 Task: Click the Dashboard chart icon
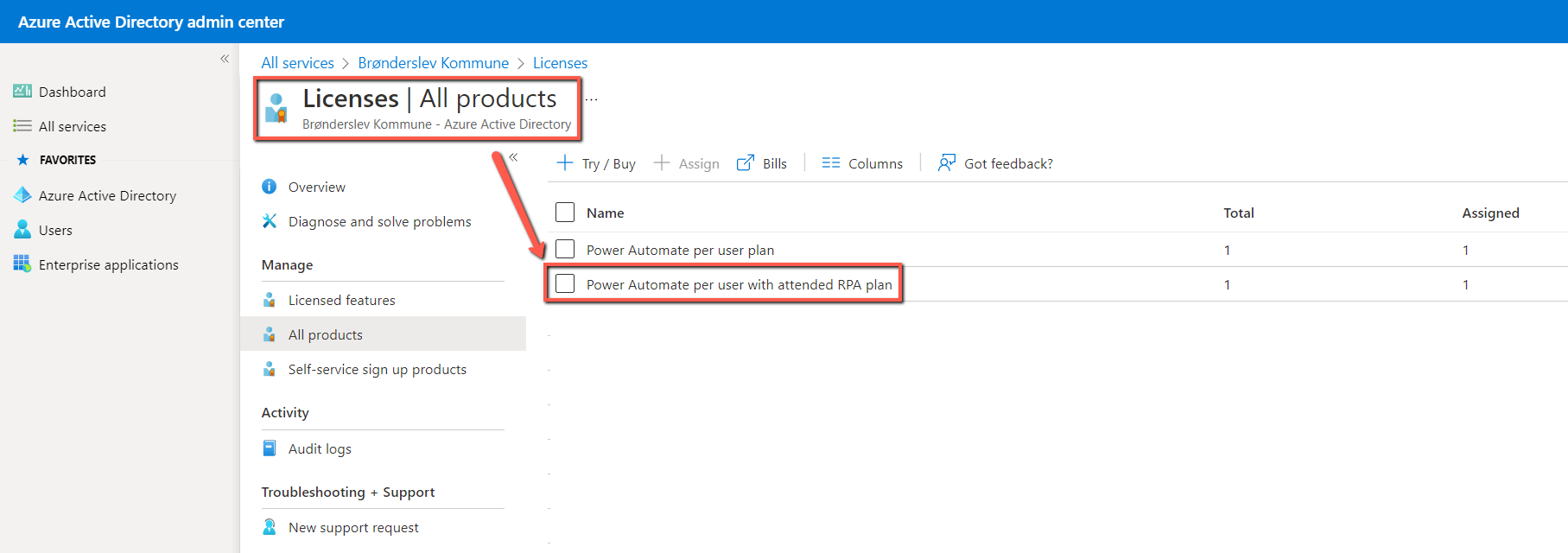coord(22,92)
